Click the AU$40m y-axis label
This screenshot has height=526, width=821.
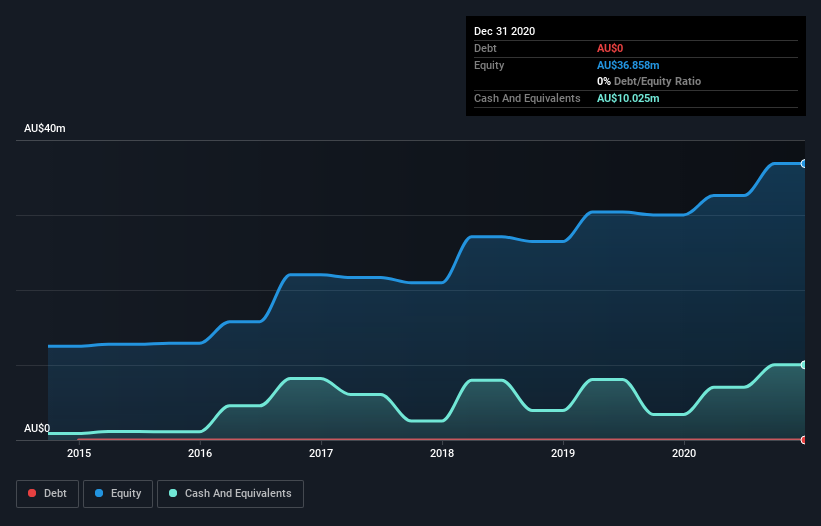[x=45, y=128]
